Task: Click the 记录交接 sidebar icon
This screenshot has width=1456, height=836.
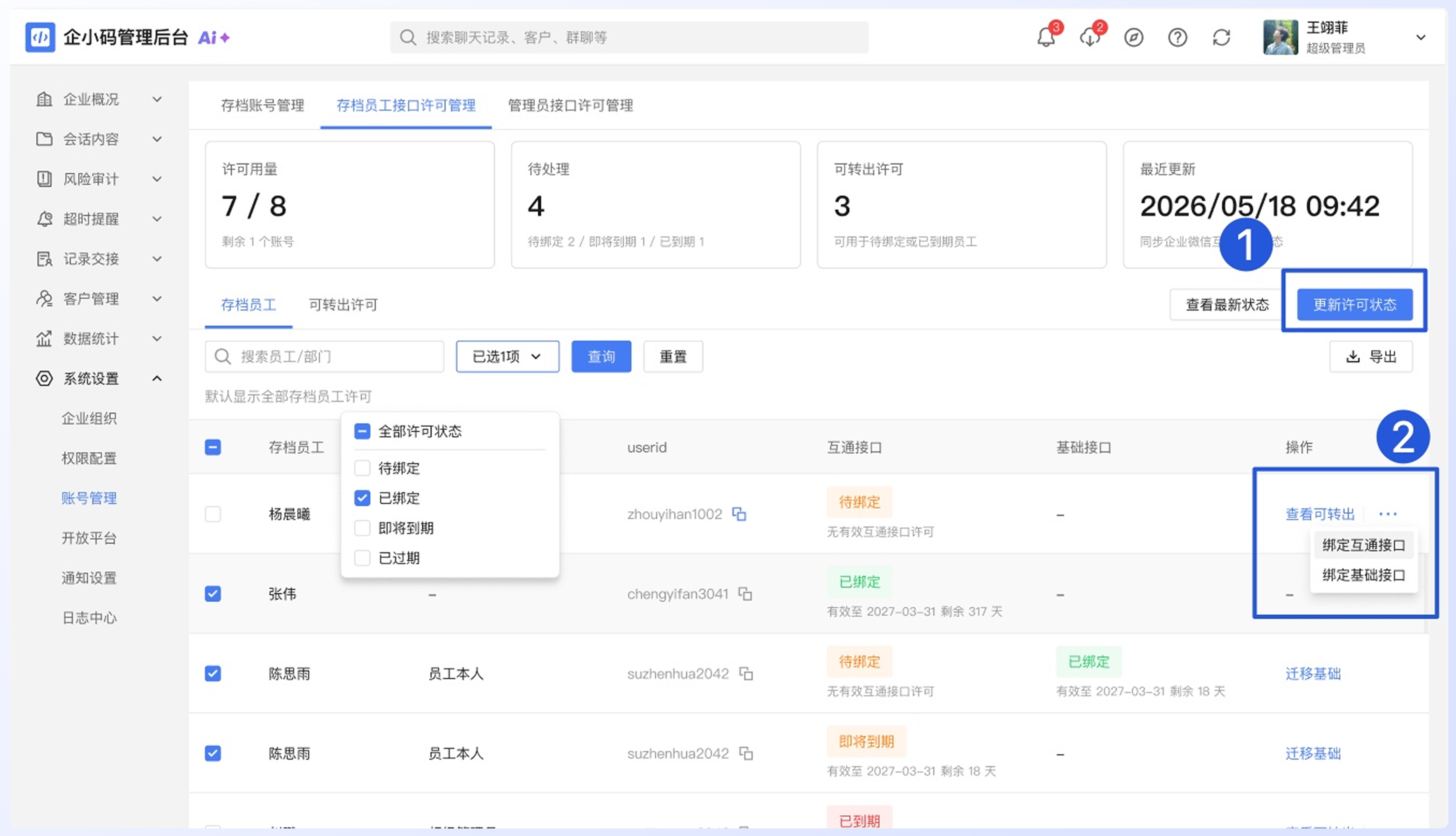Action: 44,259
